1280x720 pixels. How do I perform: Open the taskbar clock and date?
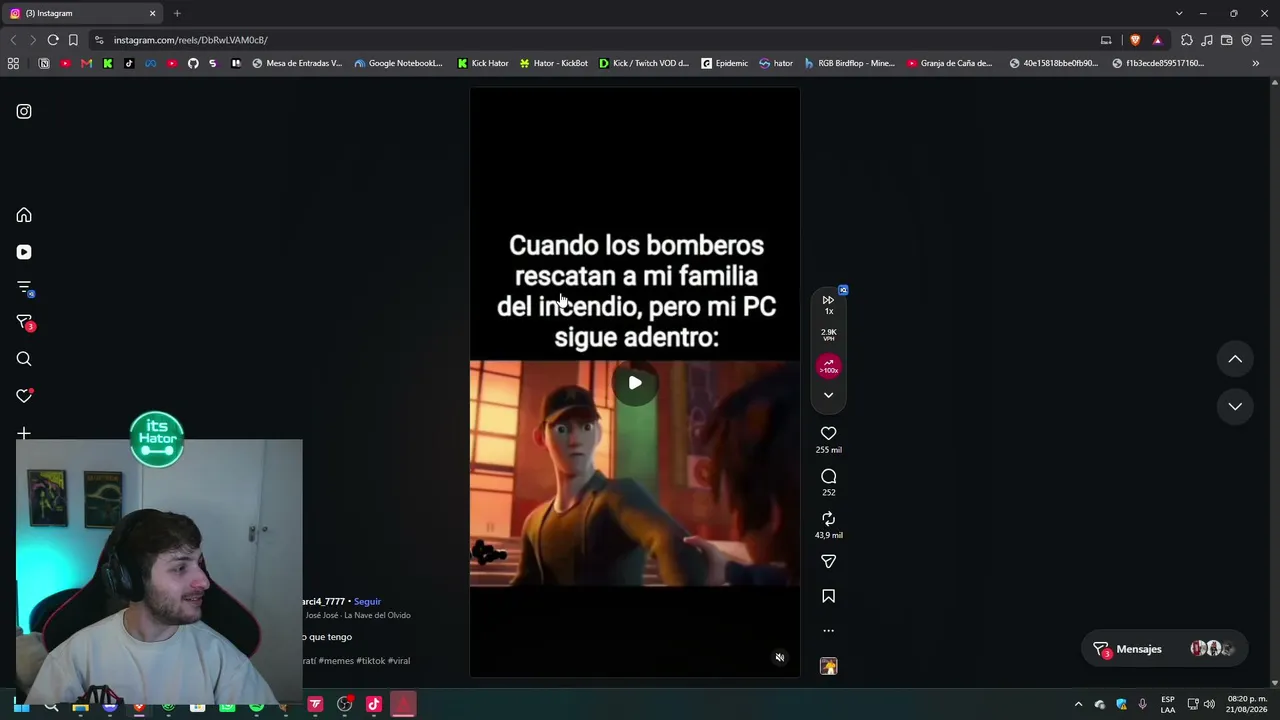coord(1247,705)
